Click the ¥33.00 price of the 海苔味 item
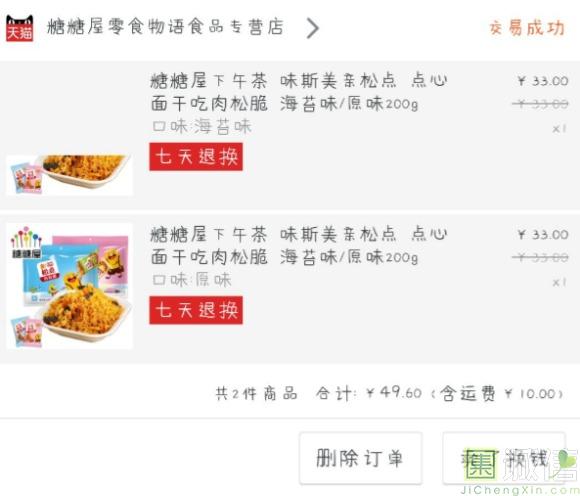580x496 pixels. 543,81
